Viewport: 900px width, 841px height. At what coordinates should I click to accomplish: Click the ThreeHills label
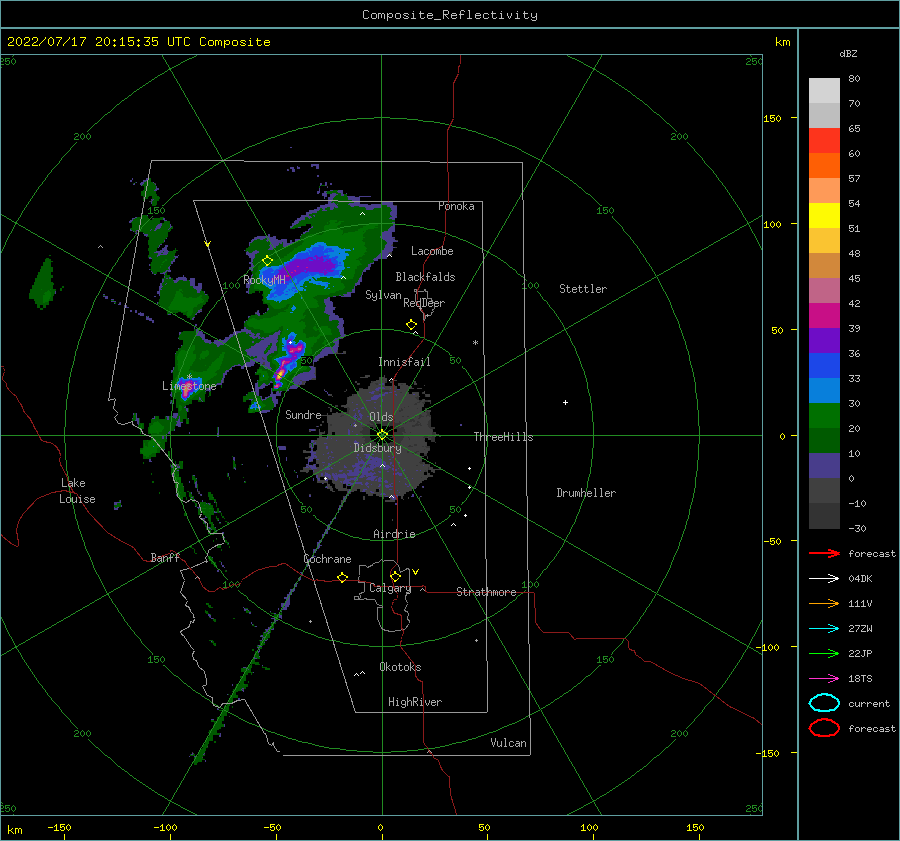coord(503,437)
